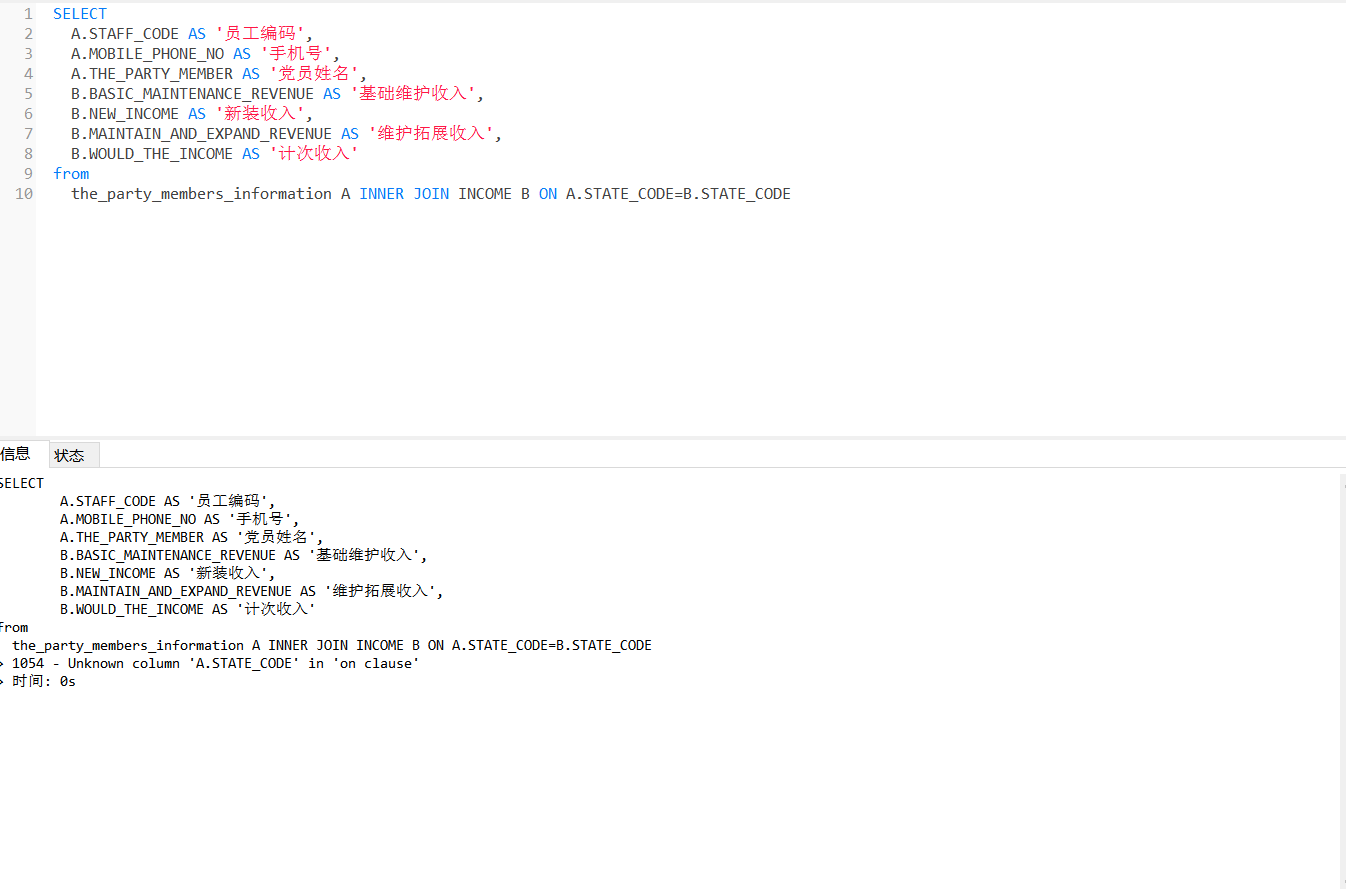Click A.MOBILE_PHONE_NO in editor line 3
Screen dimensions: 1346x889
148,54
